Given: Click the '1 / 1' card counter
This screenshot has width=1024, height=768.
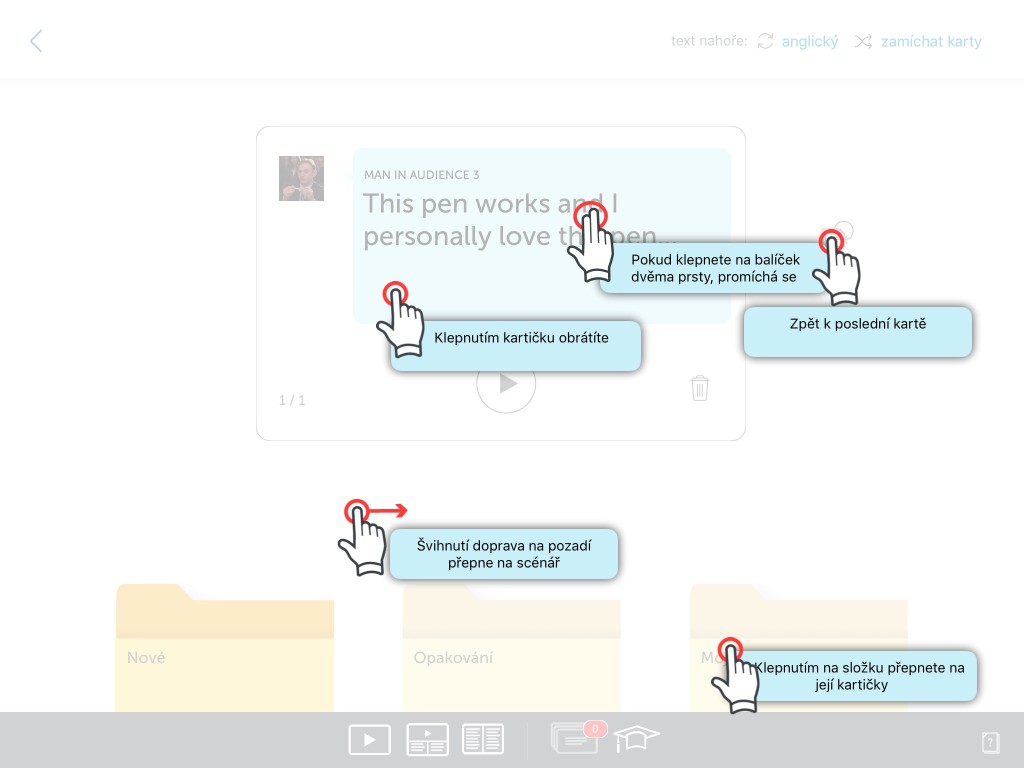Looking at the screenshot, I should [x=292, y=400].
